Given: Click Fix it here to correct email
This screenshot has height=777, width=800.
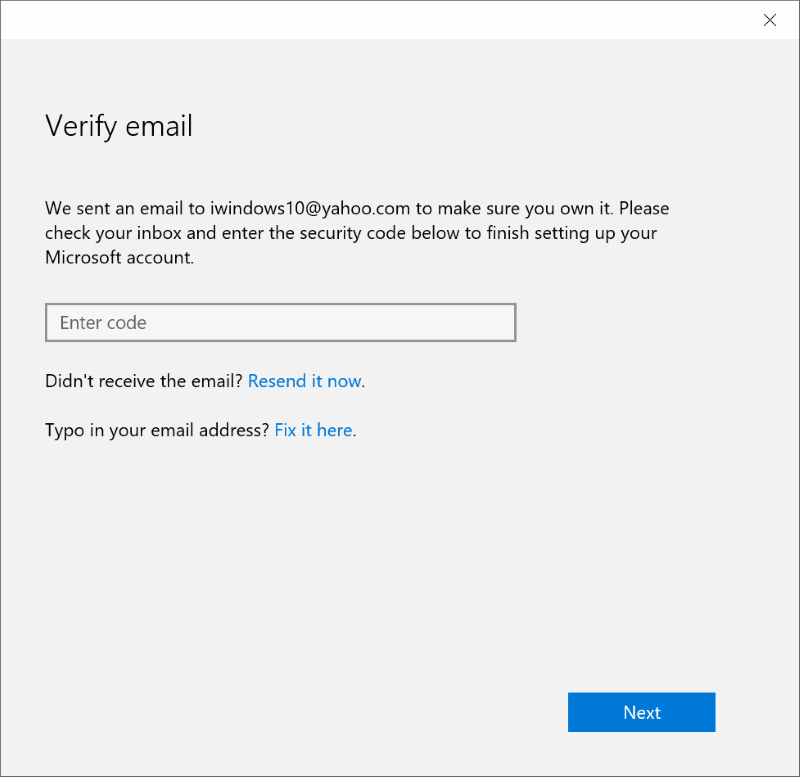Looking at the screenshot, I should tap(313, 430).
